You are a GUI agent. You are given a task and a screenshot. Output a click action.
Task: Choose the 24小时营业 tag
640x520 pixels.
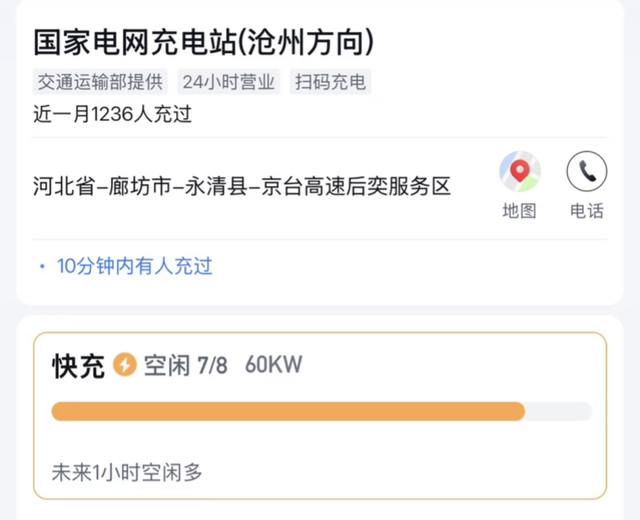[229, 82]
